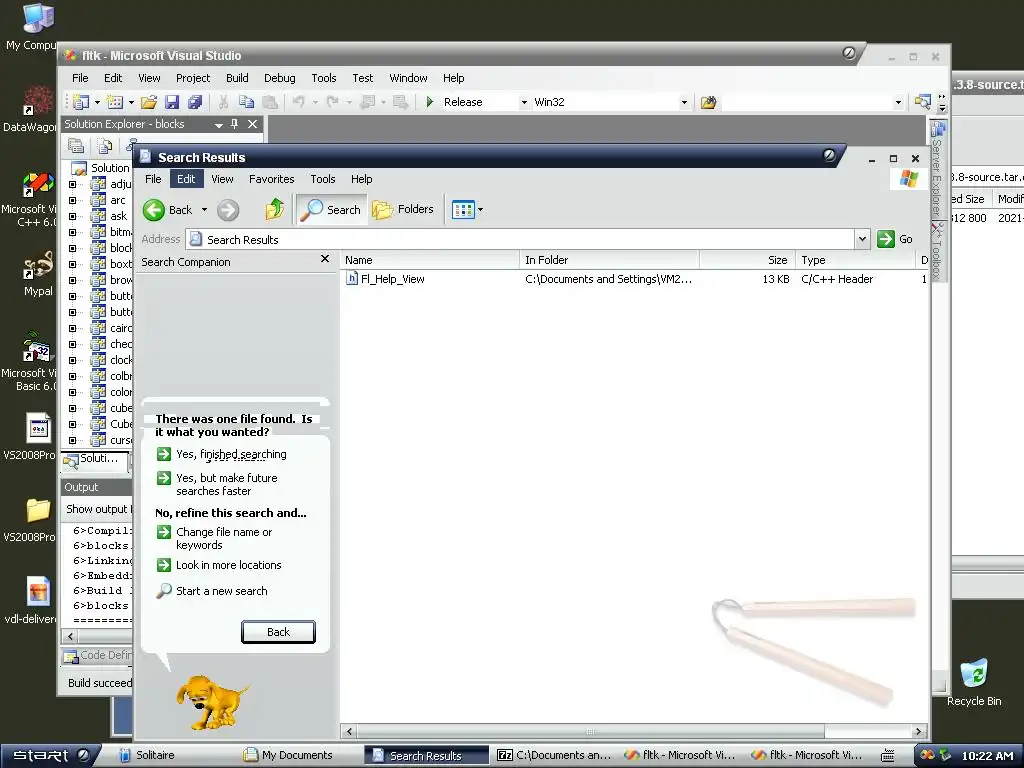Image resolution: width=1024 pixels, height=768 pixels.
Task: Open the Build menu in Visual Studio
Action: pos(237,78)
